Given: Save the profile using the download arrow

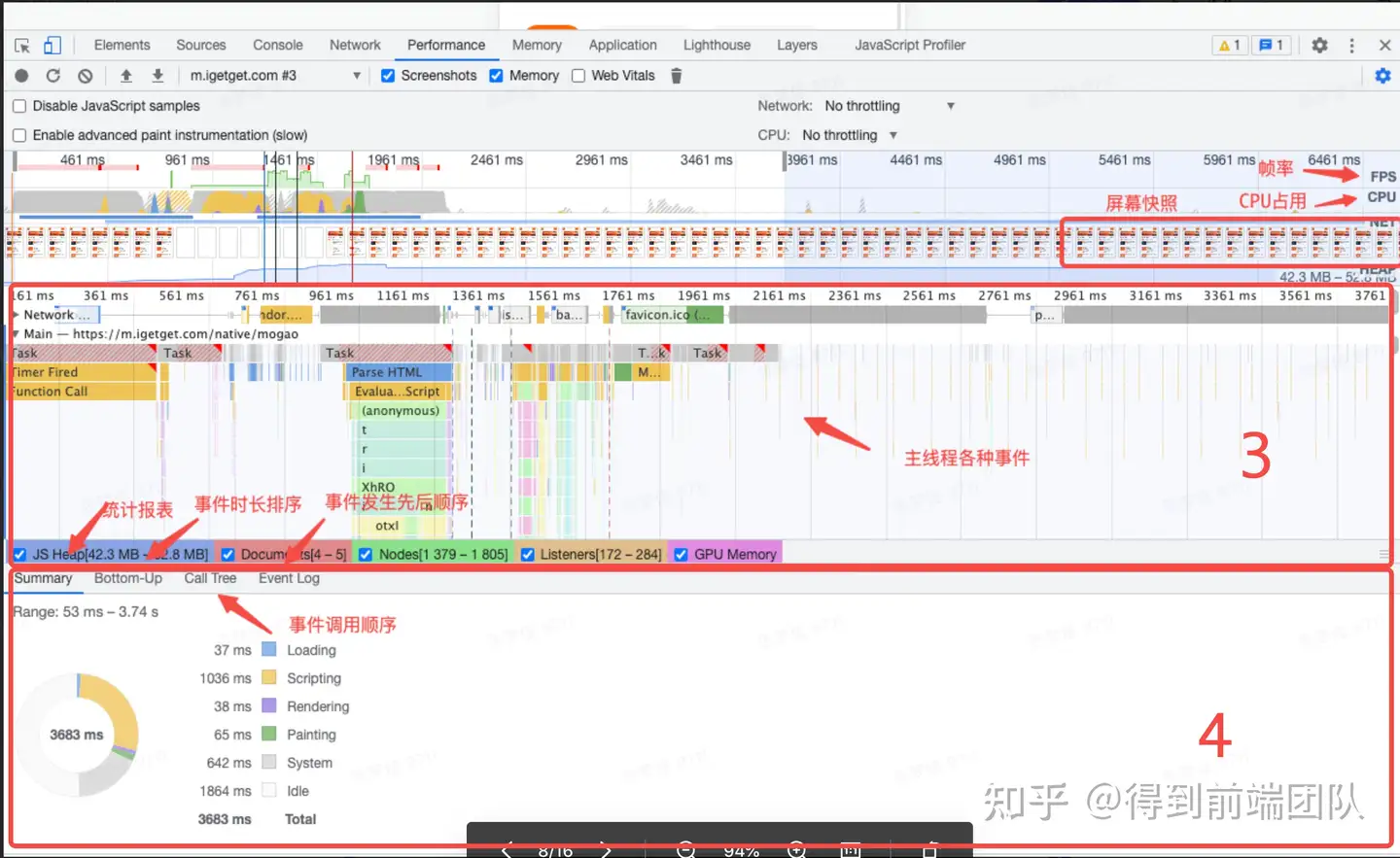Looking at the screenshot, I should [157, 76].
